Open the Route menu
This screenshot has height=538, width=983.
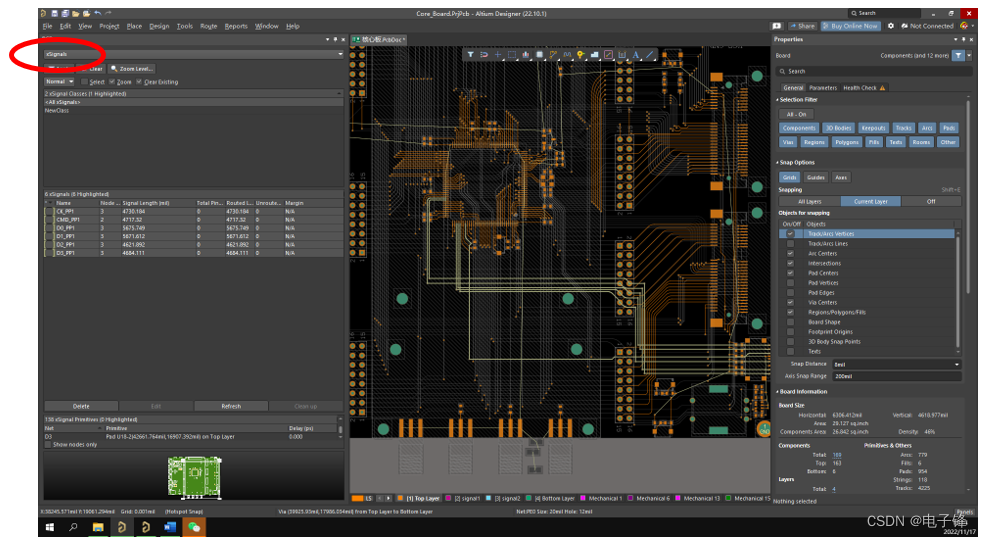(208, 26)
